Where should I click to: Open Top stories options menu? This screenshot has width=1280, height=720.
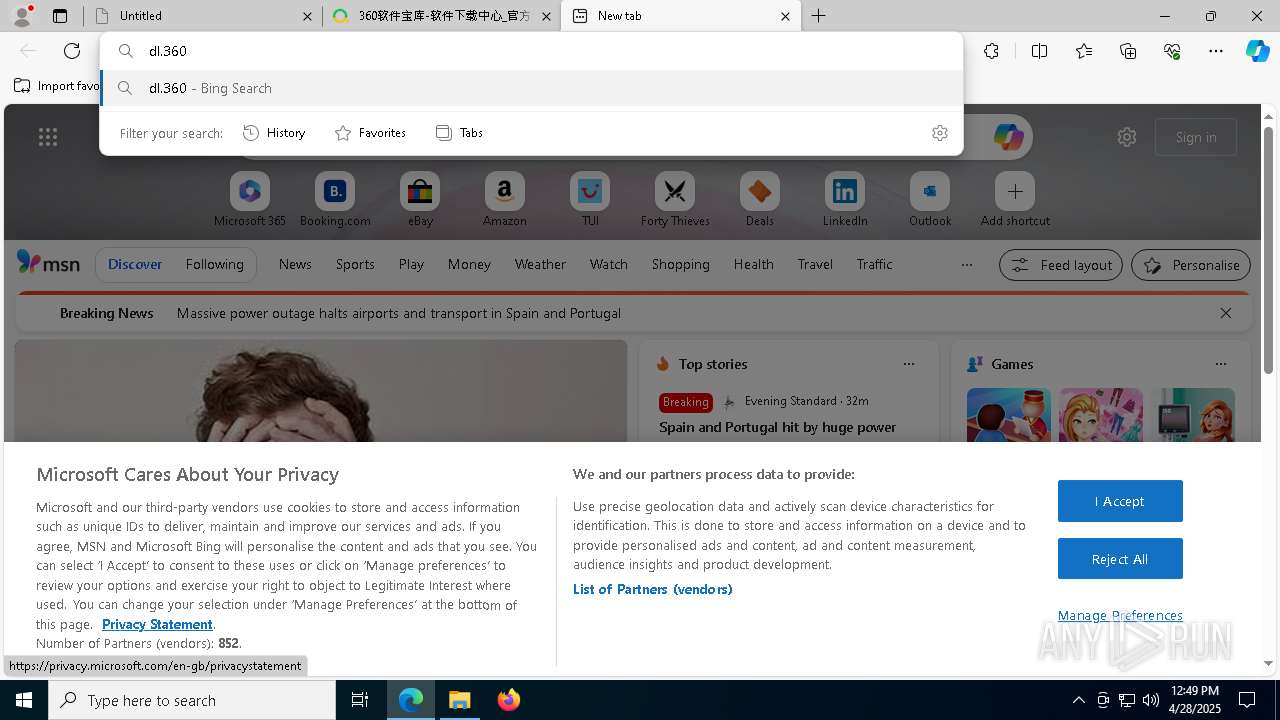point(909,364)
